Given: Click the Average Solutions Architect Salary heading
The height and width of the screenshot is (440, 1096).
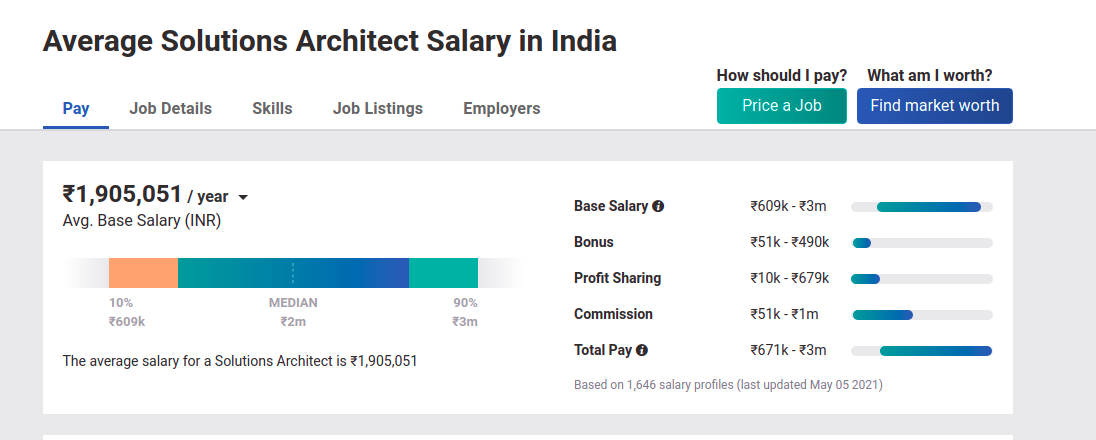Looking at the screenshot, I should click(x=329, y=41).
